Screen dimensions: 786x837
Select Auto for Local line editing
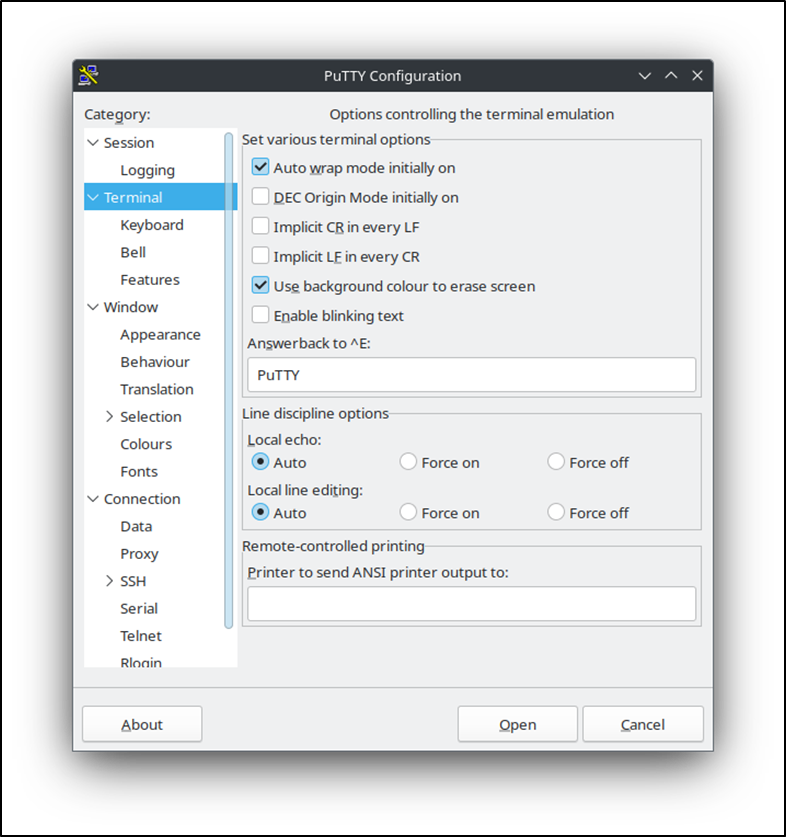tap(260, 512)
